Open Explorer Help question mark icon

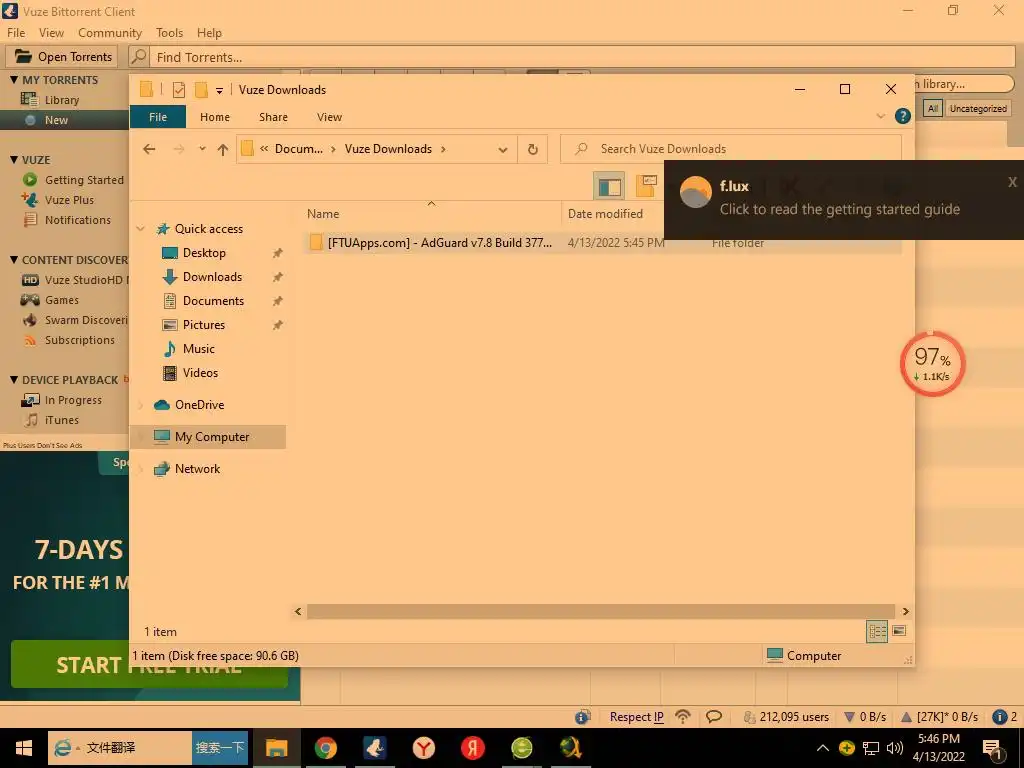click(903, 116)
